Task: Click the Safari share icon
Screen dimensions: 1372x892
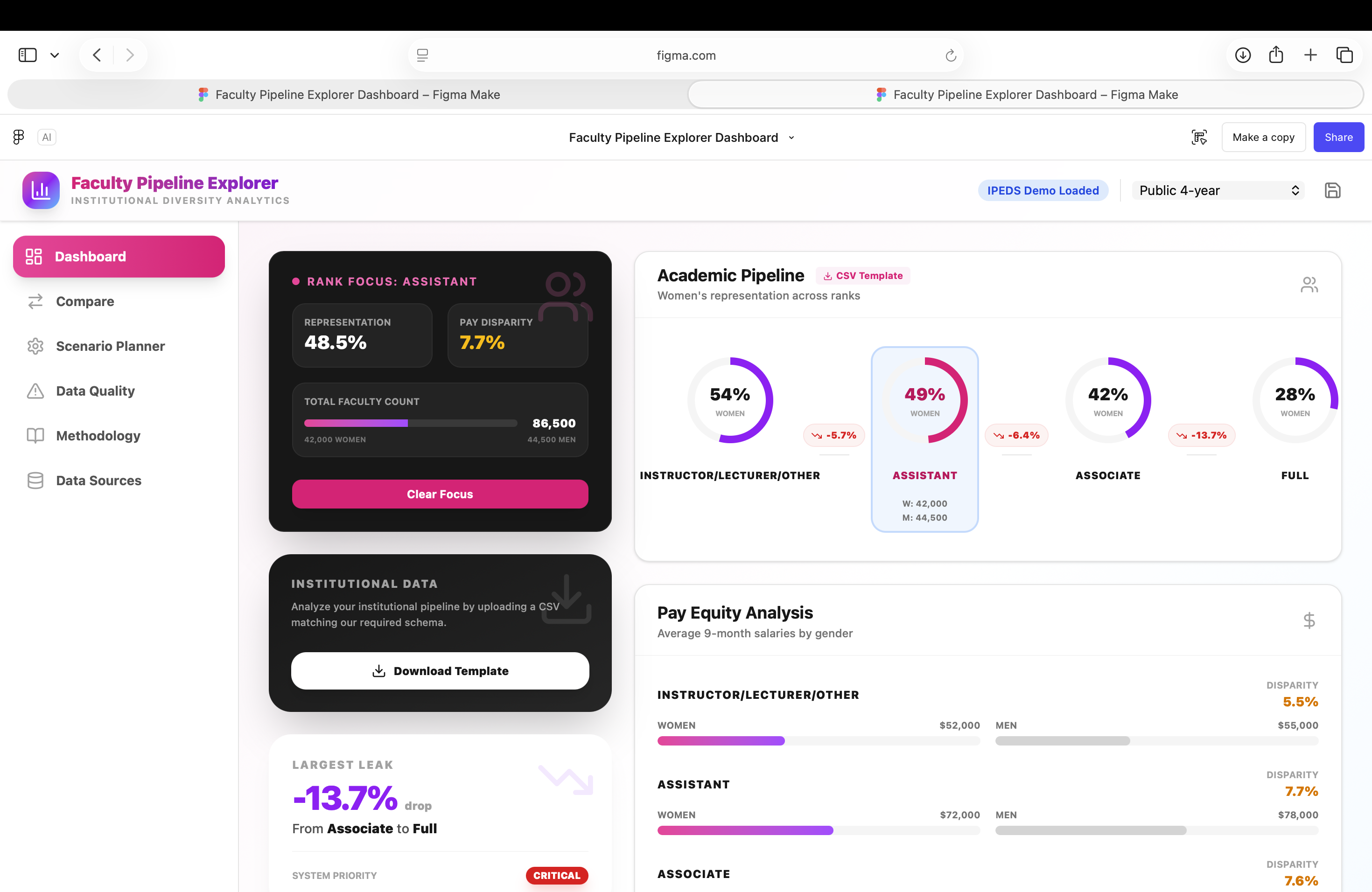Action: [x=1276, y=56]
